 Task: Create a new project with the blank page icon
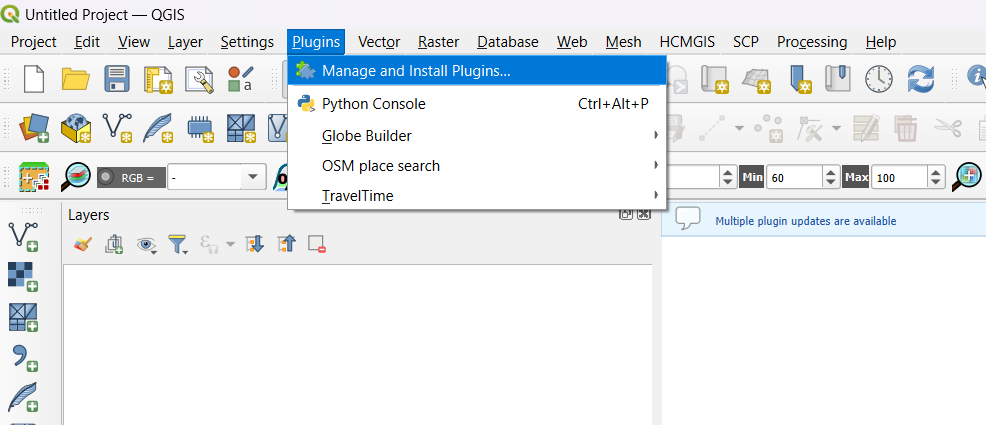(33, 79)
